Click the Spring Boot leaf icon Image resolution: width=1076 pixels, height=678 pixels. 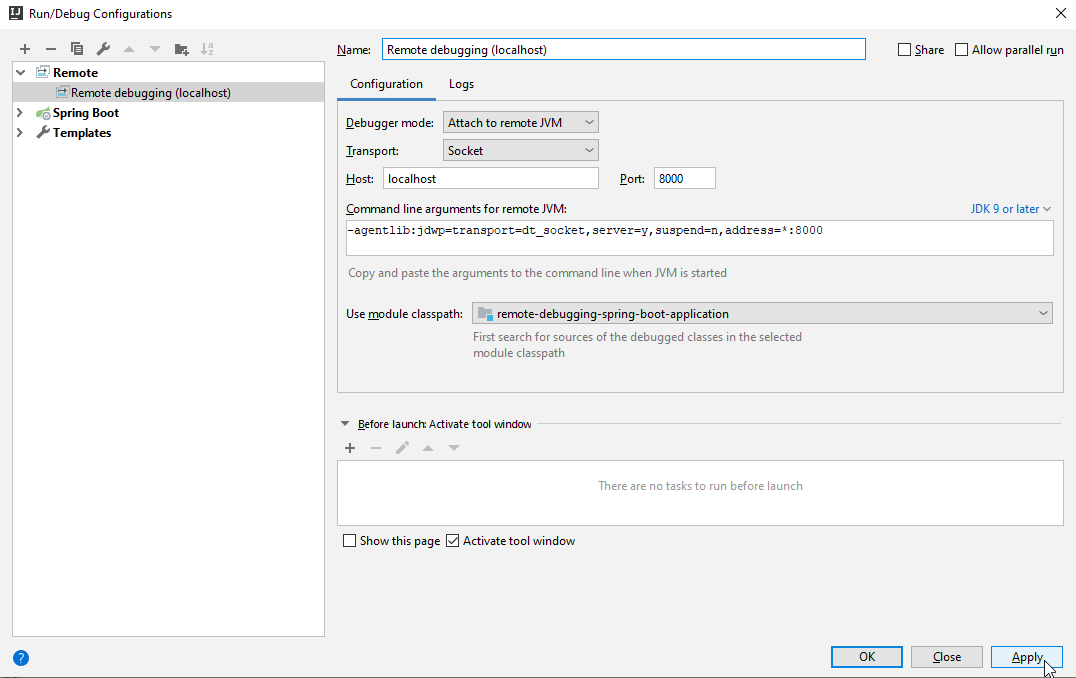[43, 113]
